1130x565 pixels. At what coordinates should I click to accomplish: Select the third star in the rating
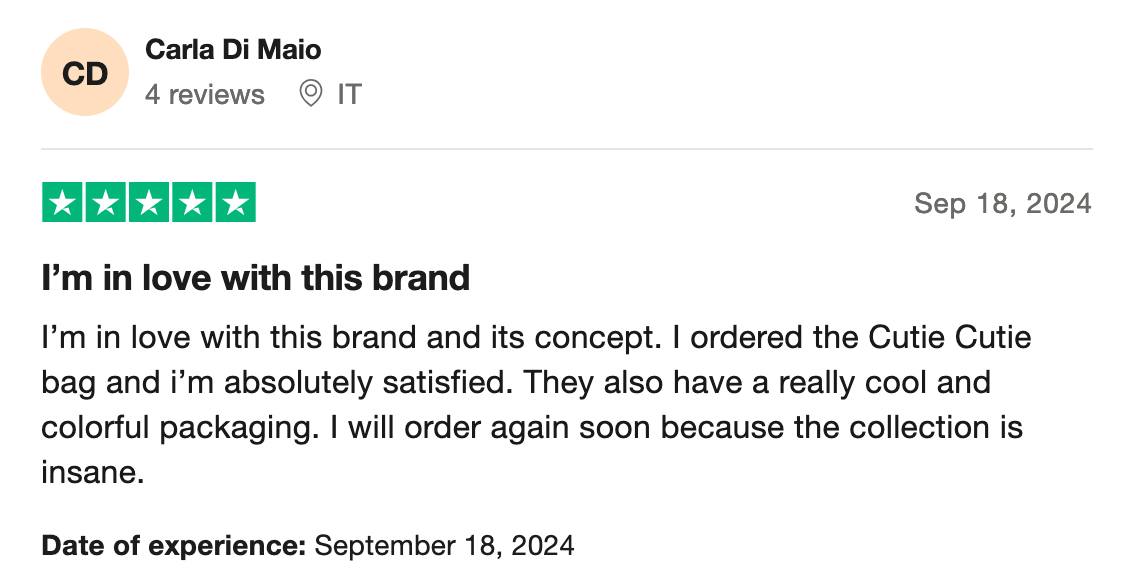149,203
